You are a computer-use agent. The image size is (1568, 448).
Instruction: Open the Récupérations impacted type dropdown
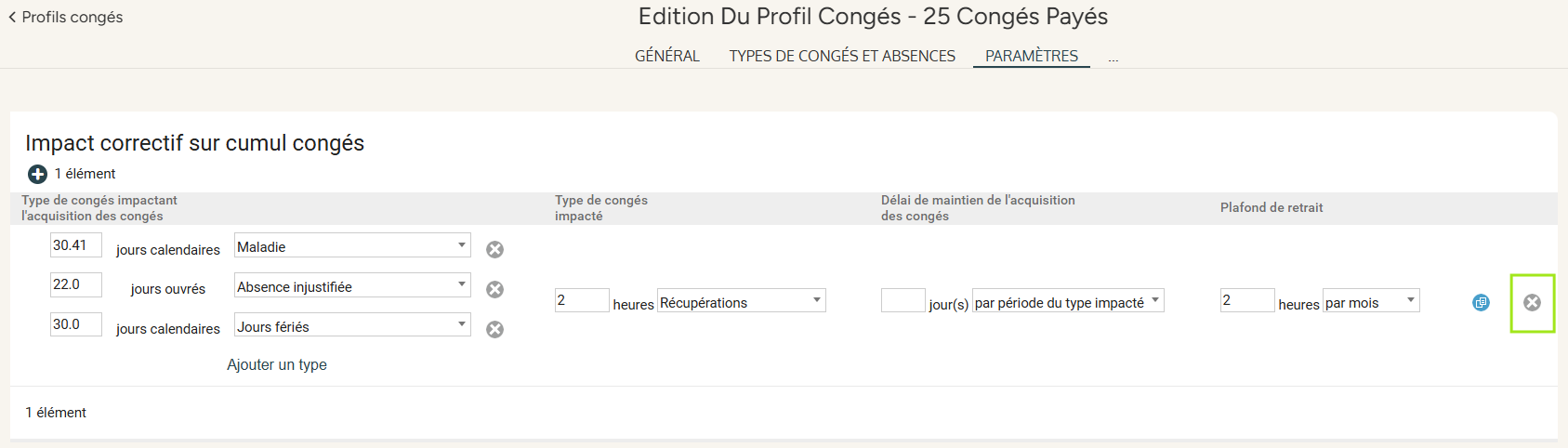click(x=742, y=301)
